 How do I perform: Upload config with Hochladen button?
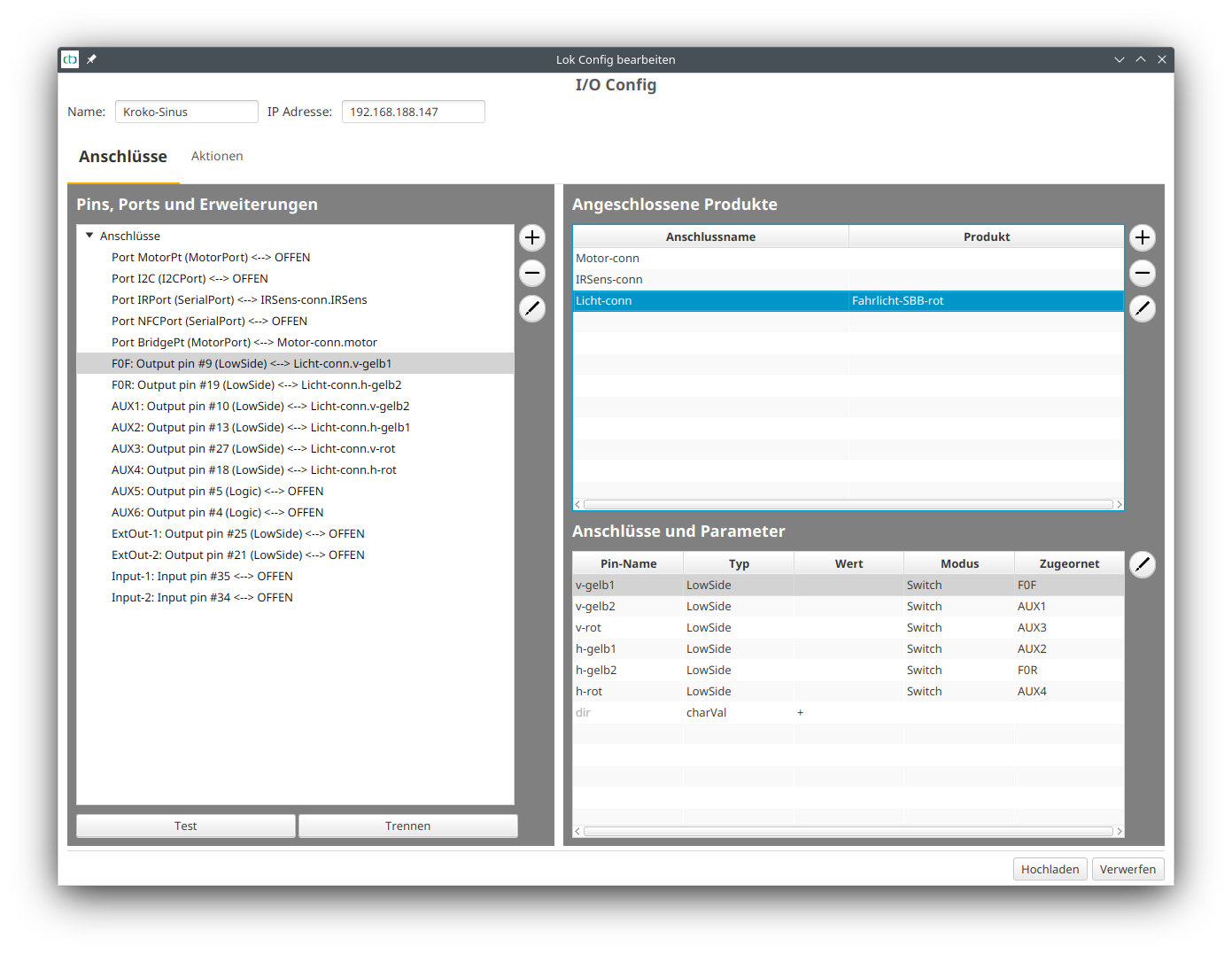pyautogui.click(x=1050, y=869)
